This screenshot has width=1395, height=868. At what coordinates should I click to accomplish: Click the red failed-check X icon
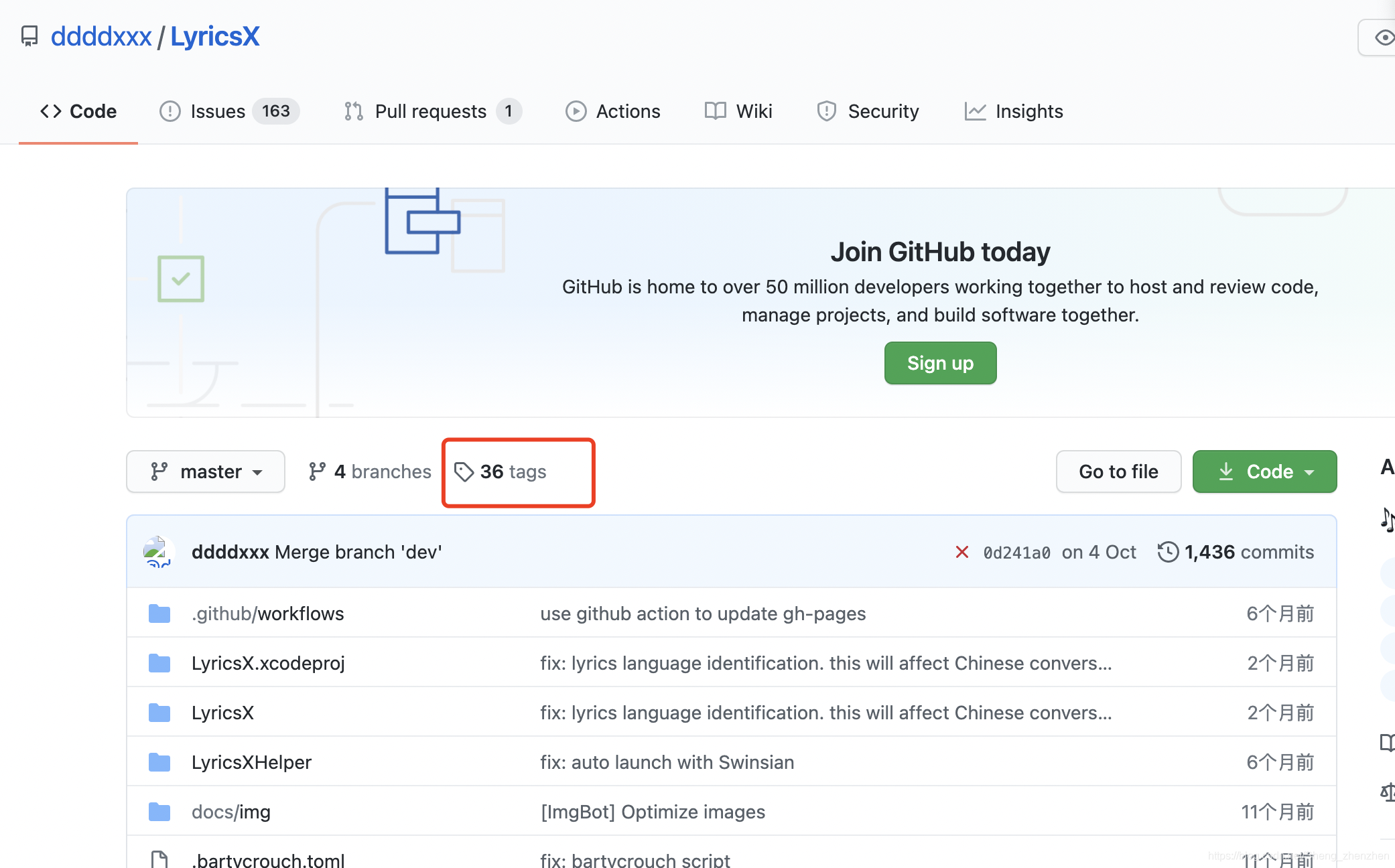point(962,552)
